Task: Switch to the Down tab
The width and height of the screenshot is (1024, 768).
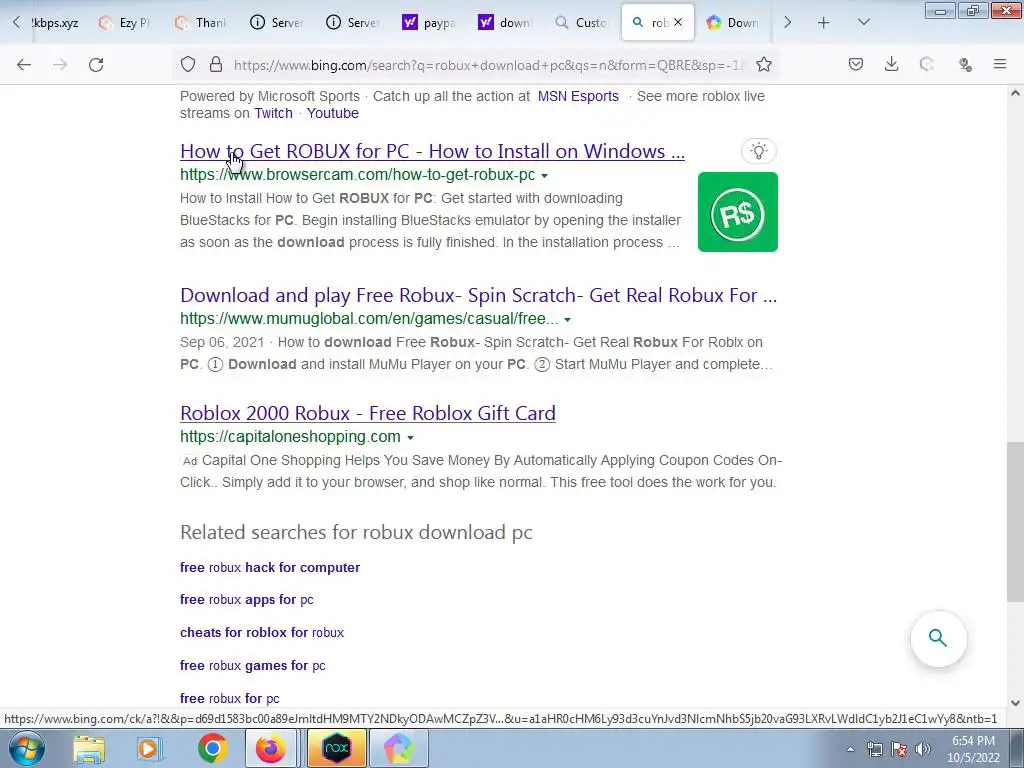Action: 732,22
